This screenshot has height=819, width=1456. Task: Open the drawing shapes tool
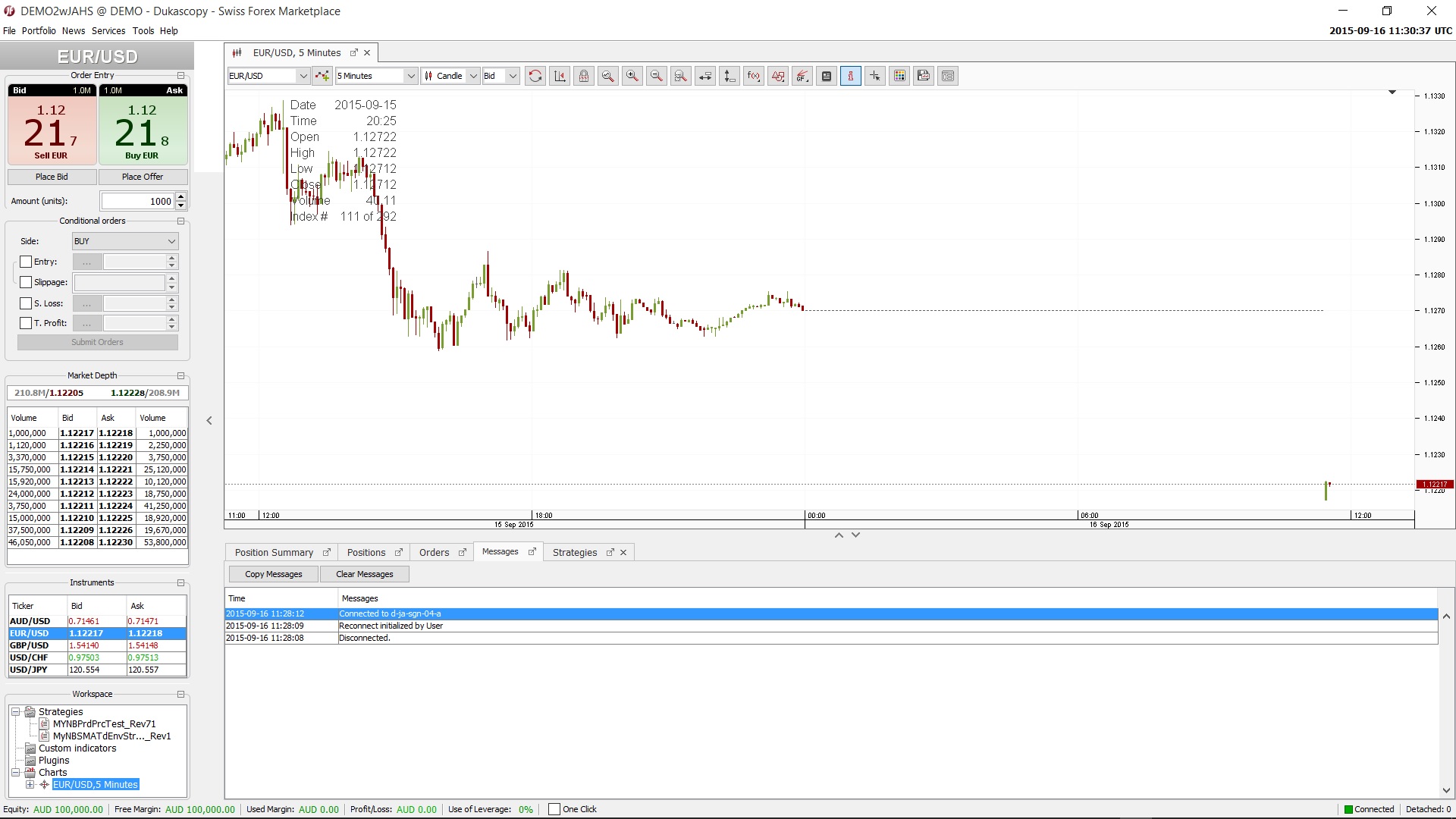click(778, 76)
